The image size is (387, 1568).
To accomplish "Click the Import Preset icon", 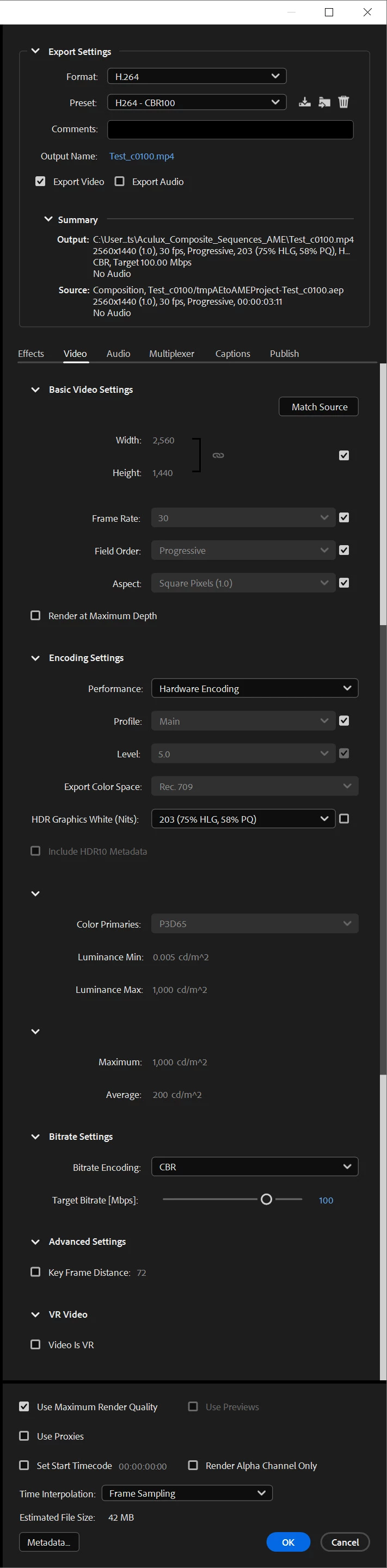I will (324, 102).
